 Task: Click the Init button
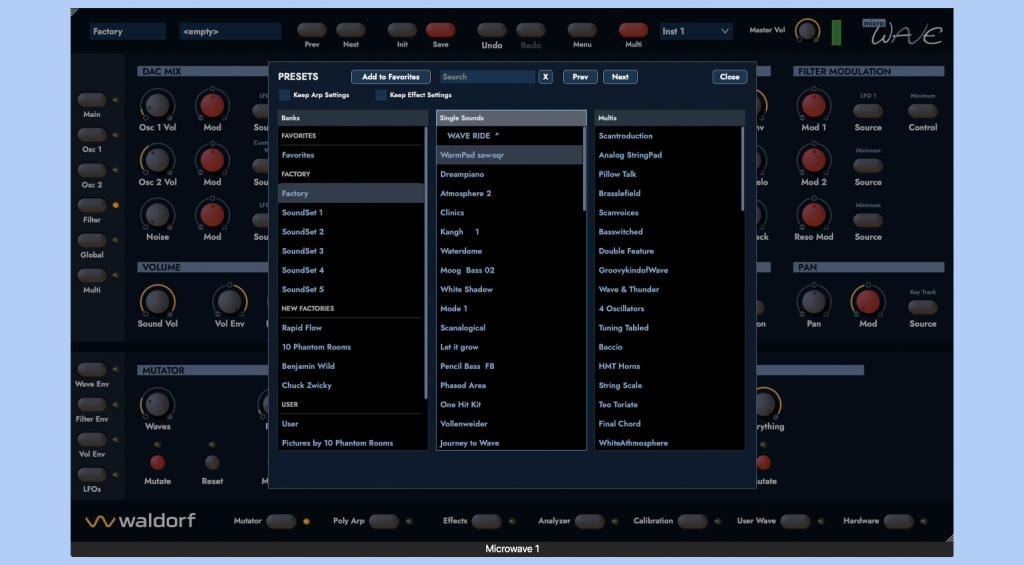click(402, 29)
